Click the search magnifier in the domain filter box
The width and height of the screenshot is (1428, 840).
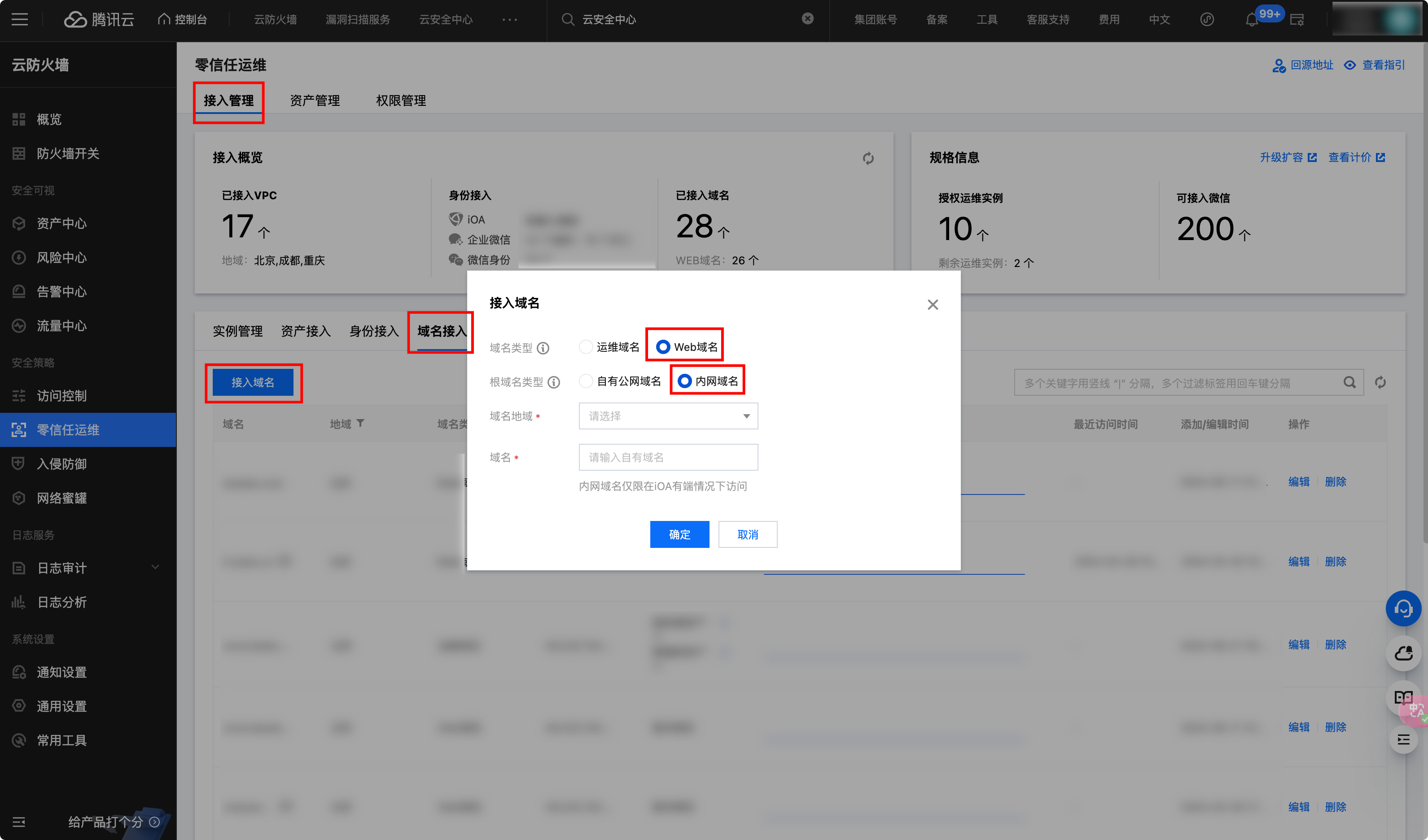pyautogui.click(x=1349, y=383)
